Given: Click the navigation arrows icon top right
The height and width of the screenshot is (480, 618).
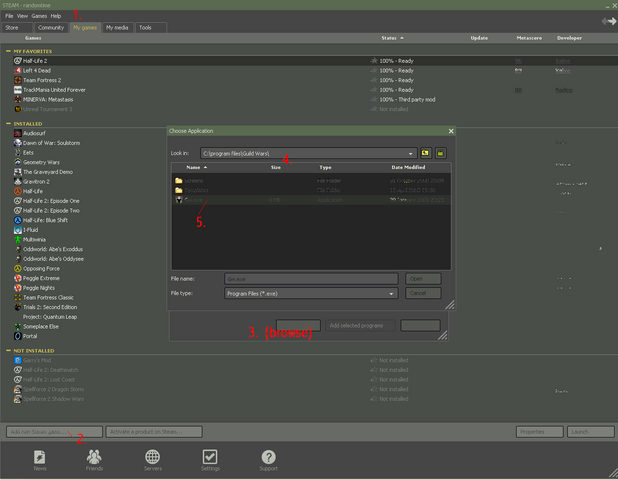Looking at the screenshot, I should coord(609,21).
